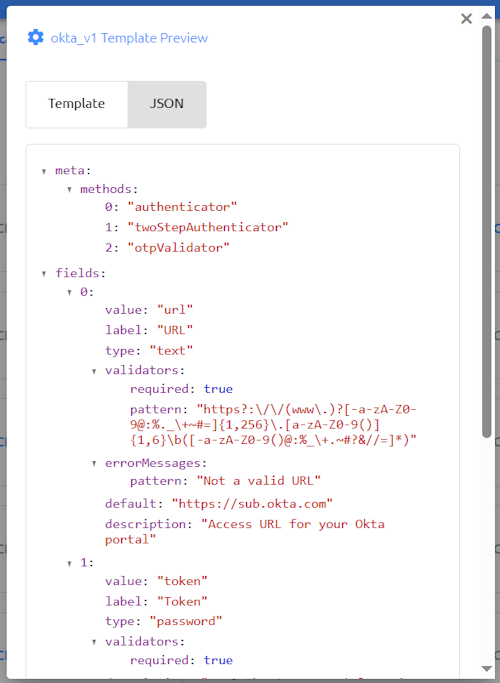Click "required: true" under Token validators
The image size is (500, 683).
(181, 660)
